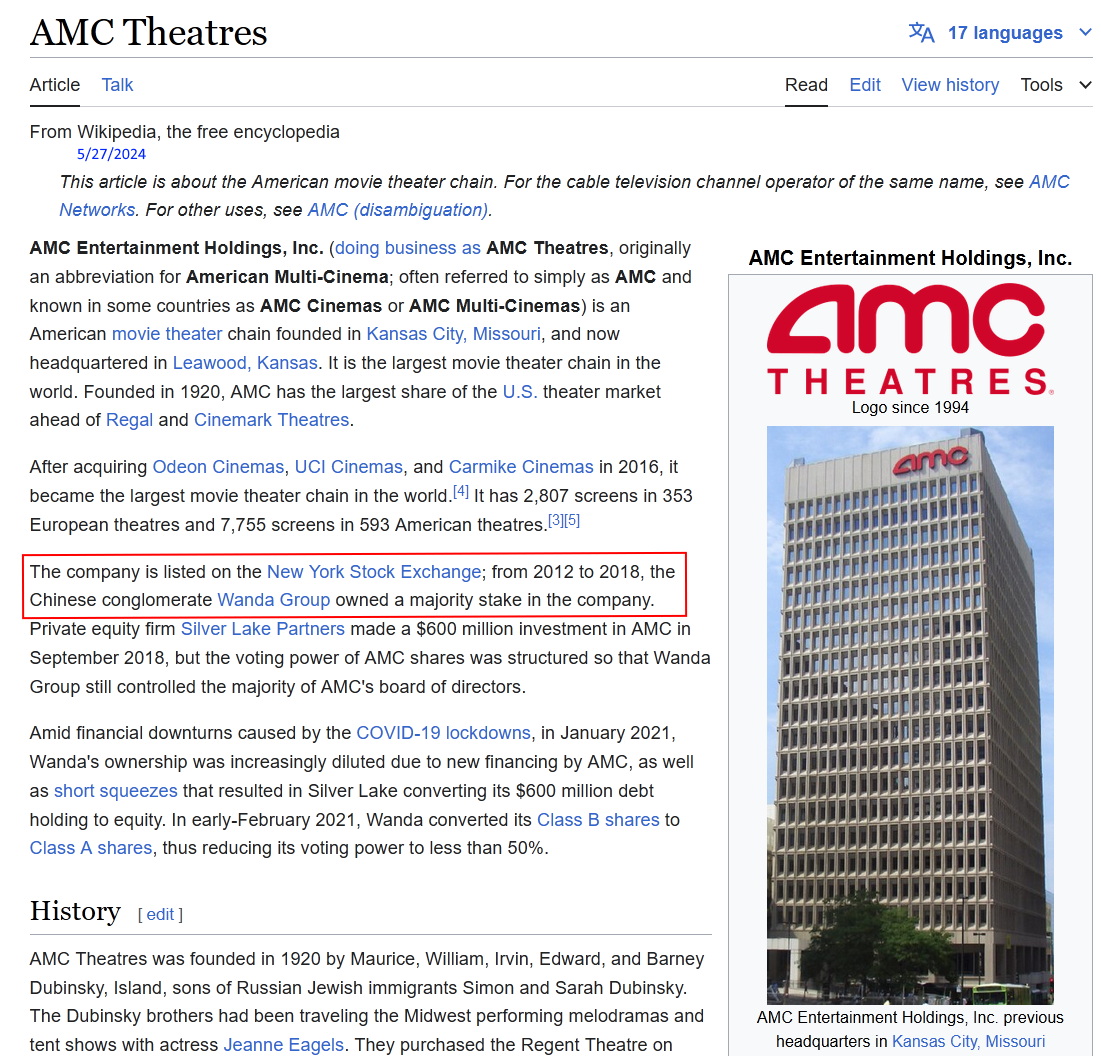This screenshot has width=1101, height=1056.
Task: Select the Read tab
Action: pyautogui.click(x=806, y=85)
